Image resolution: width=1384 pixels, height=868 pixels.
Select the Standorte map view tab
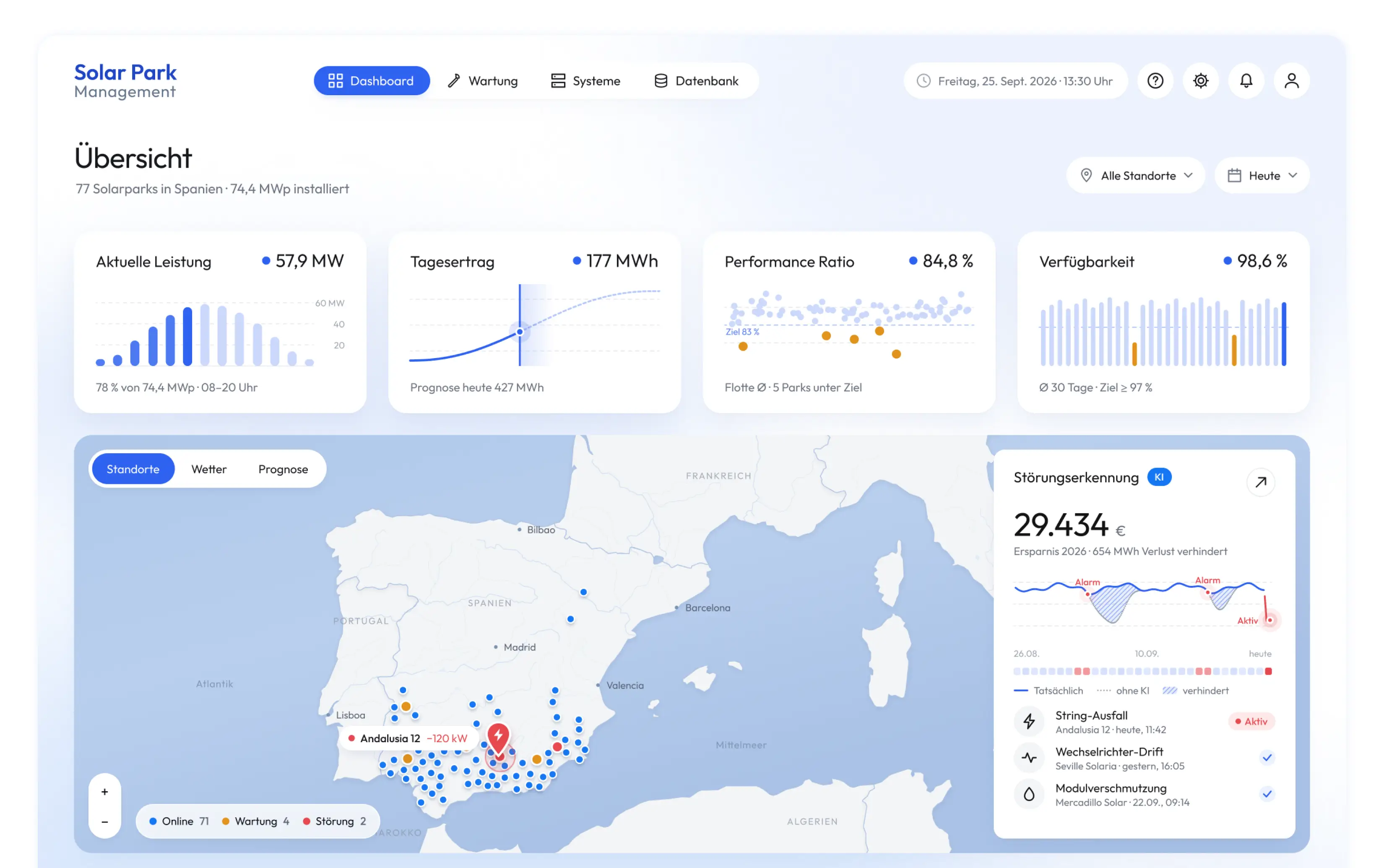click(x=133, y=469)
